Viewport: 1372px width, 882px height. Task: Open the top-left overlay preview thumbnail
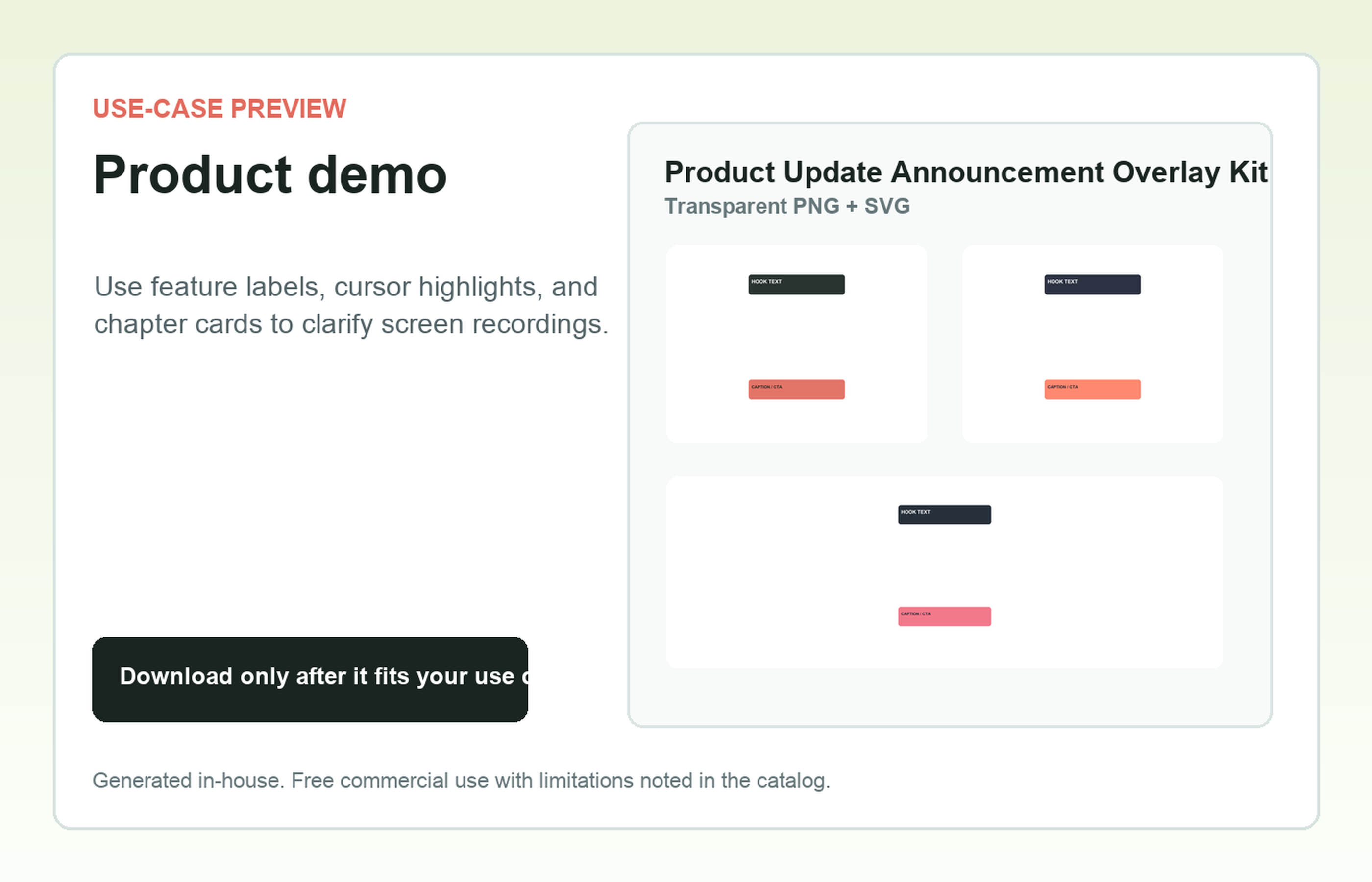point(797,343)
